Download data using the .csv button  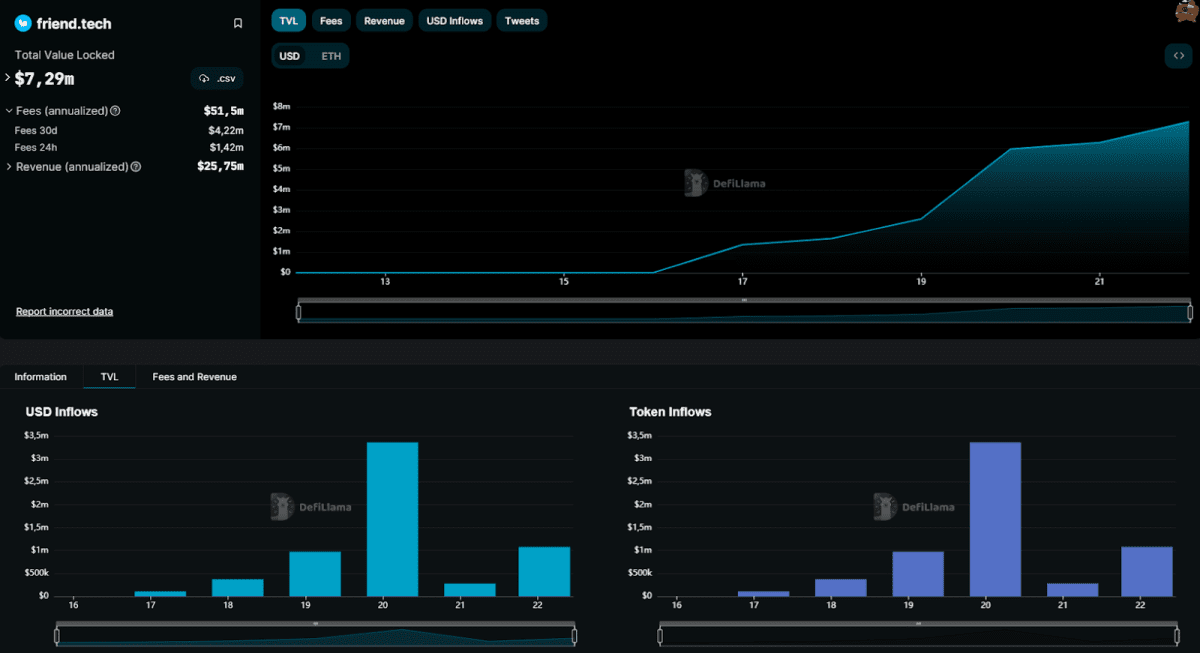(216, 78)
